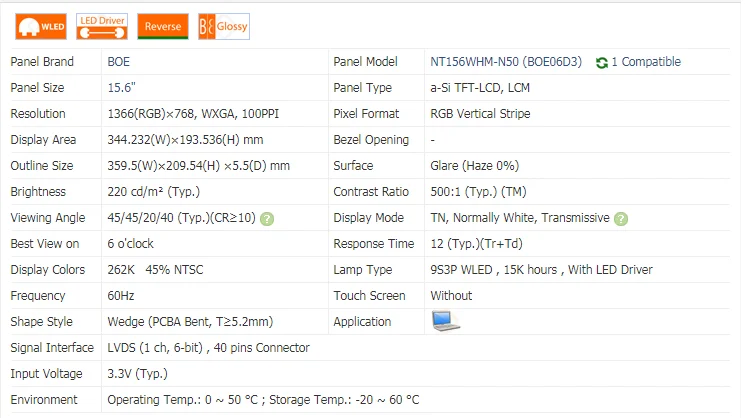Select the panel type 'a-Si TFT-LCD, LCM'
This screenshot has width=745, height=418.
pos(480,88)
